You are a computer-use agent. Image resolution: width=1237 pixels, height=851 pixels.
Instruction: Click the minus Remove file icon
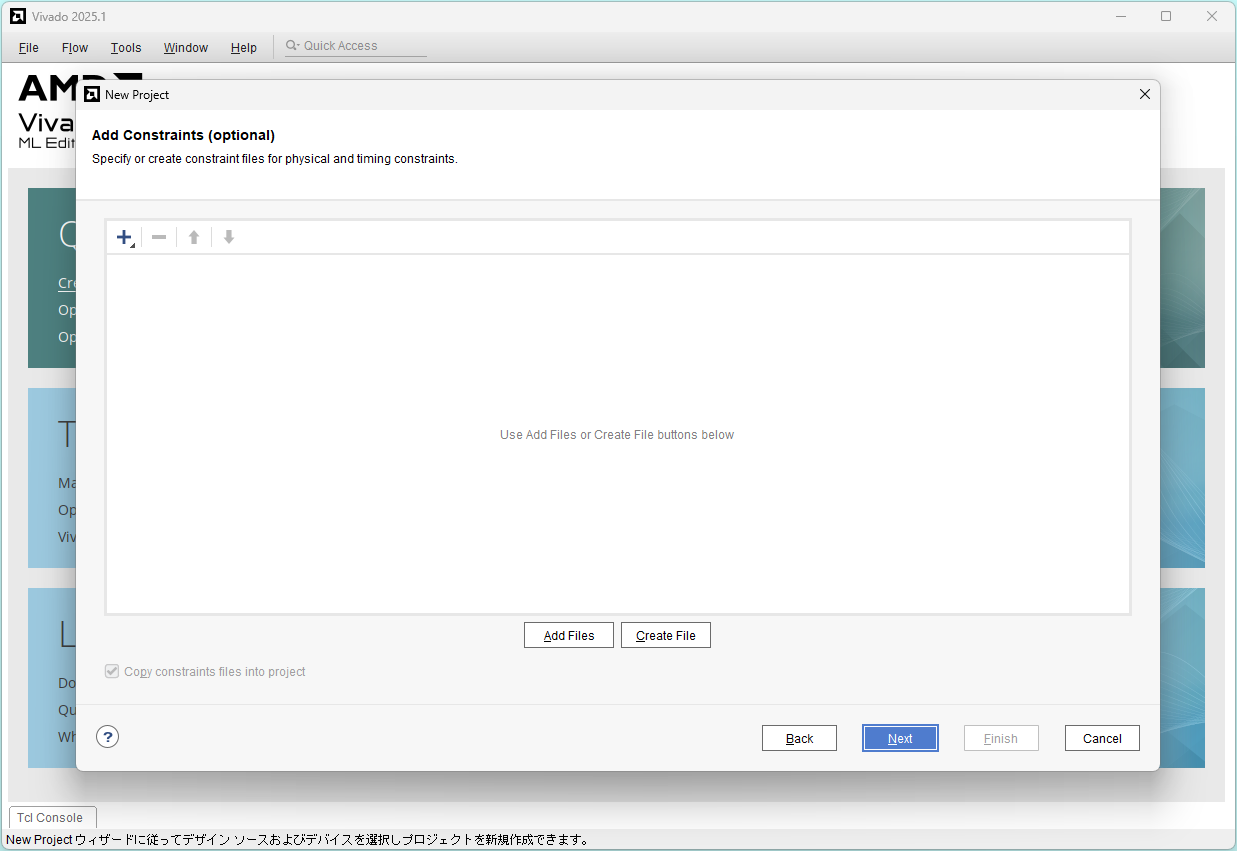point(159,237)
